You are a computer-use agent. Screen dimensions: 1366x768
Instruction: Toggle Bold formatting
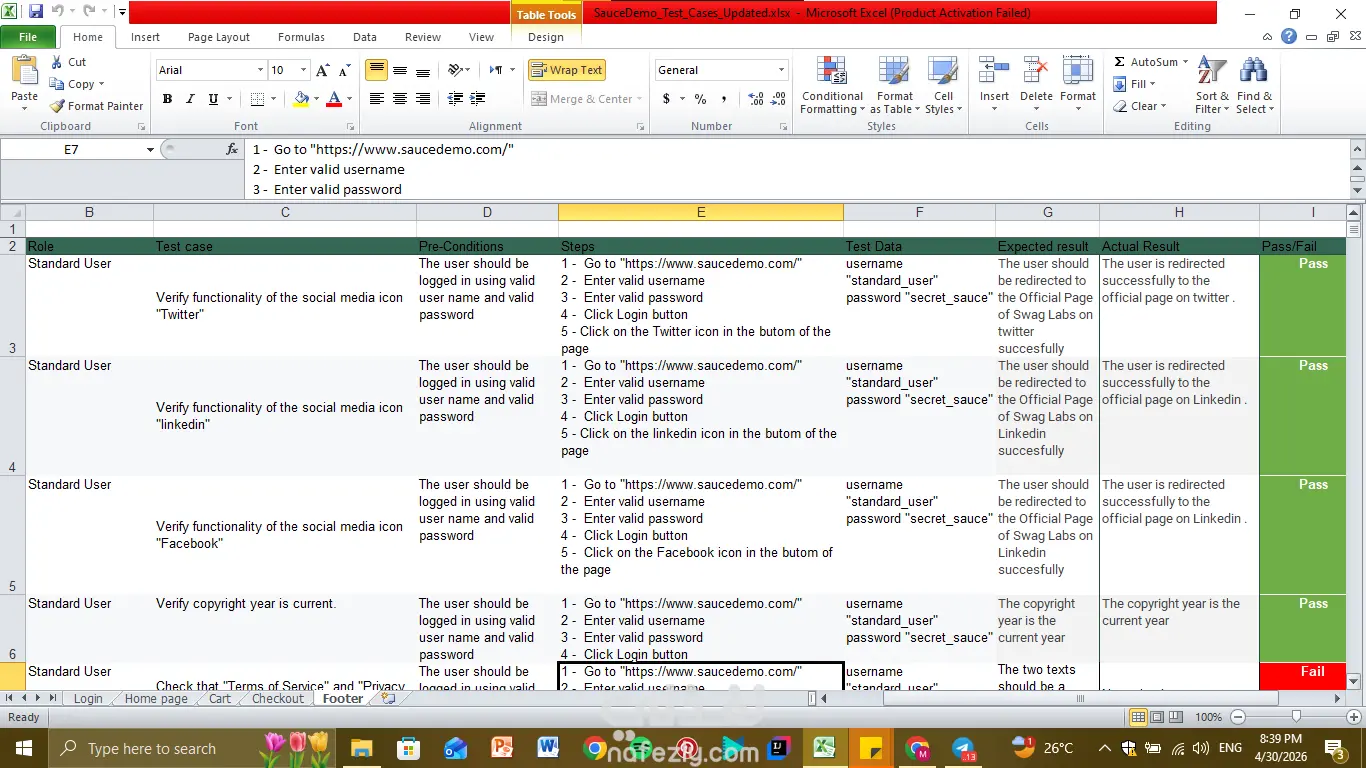click(167, 99)
